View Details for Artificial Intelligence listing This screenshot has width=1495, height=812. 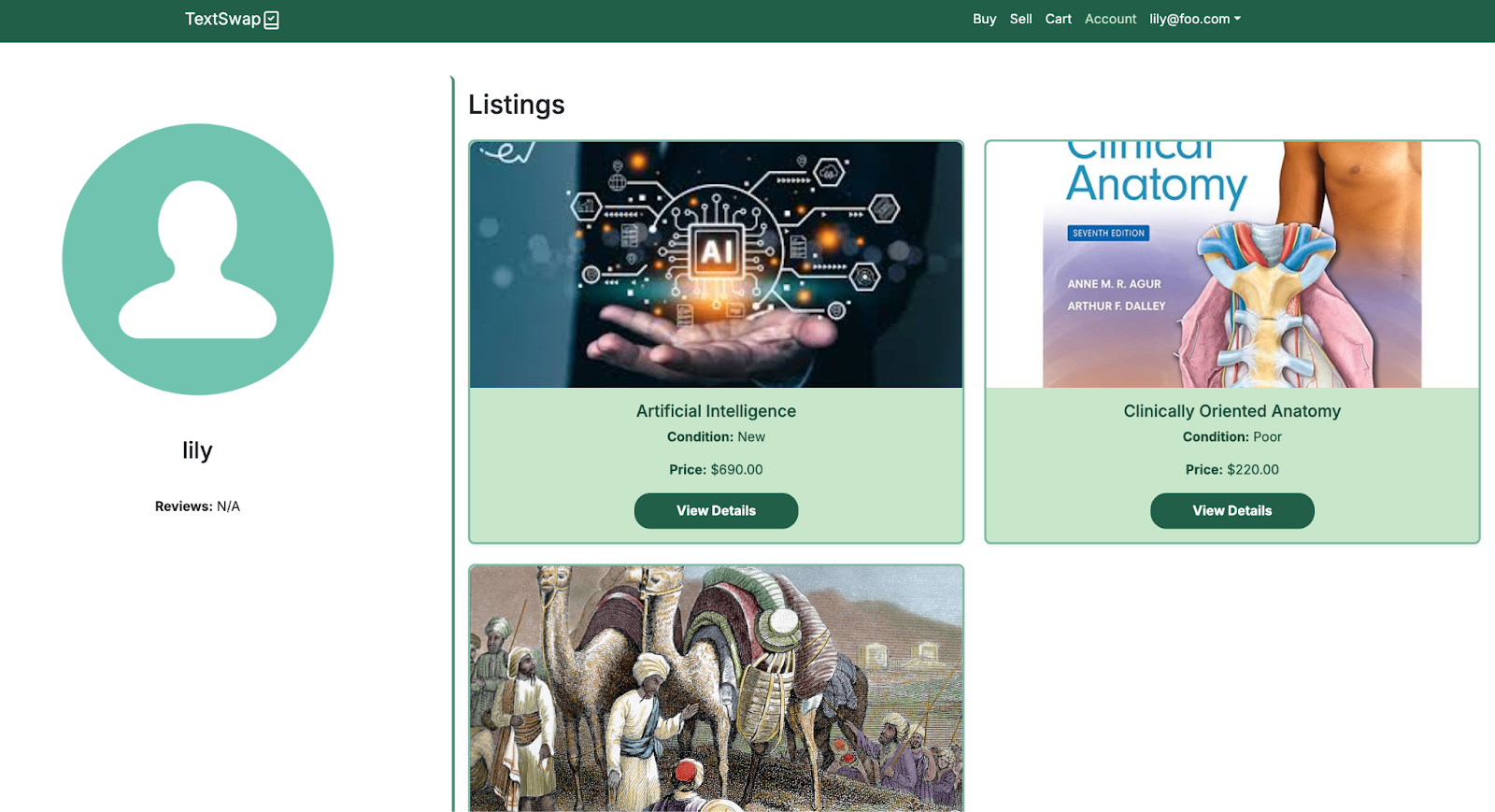click(716, 511)
